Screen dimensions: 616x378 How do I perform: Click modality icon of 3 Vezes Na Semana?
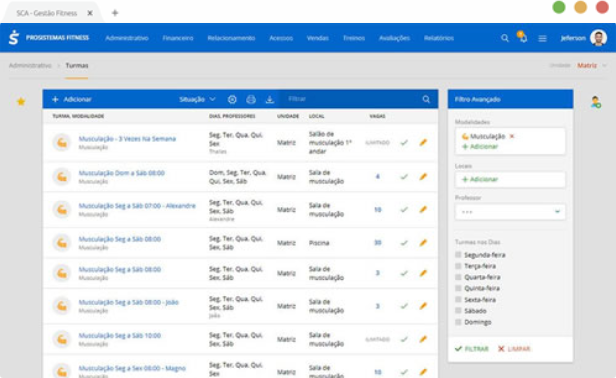[x=62, y=142]
